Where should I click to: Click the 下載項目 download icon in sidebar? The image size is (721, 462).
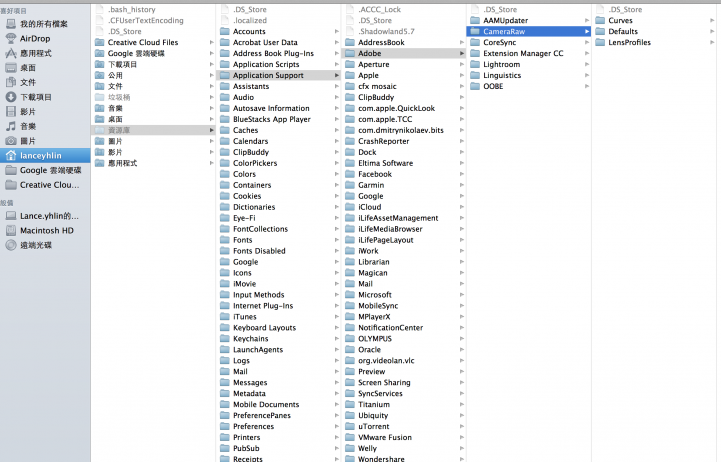click(x=11, y=97)
